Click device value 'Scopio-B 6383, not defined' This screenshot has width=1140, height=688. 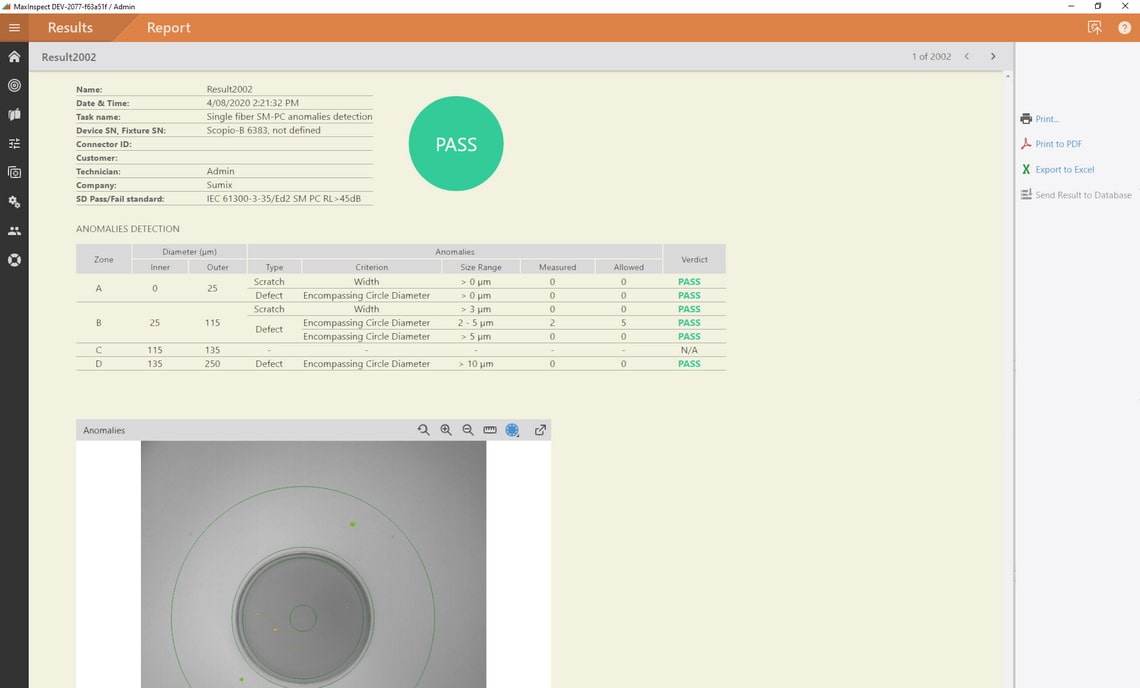pyautogui.click(x=263, y=130)
